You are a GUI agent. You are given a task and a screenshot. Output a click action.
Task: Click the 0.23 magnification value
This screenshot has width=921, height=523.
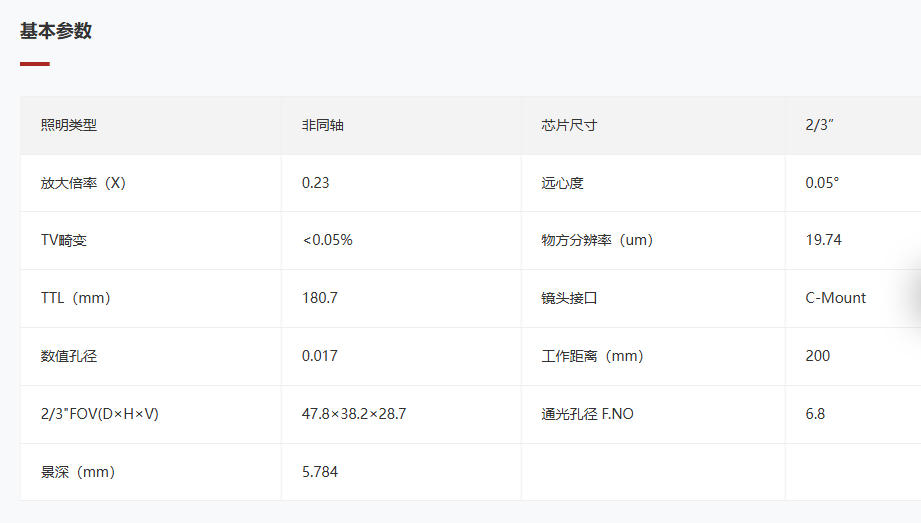315,183
